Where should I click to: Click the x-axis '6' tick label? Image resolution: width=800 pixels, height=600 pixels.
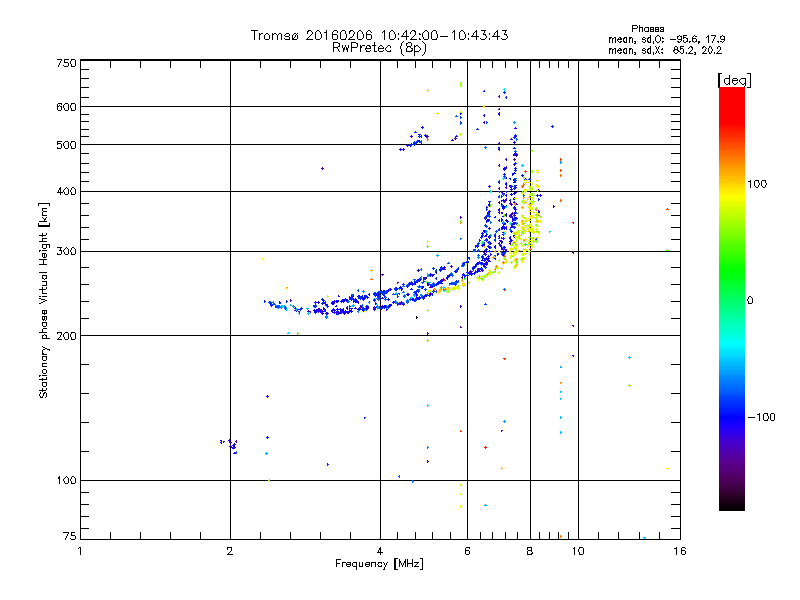467,552
